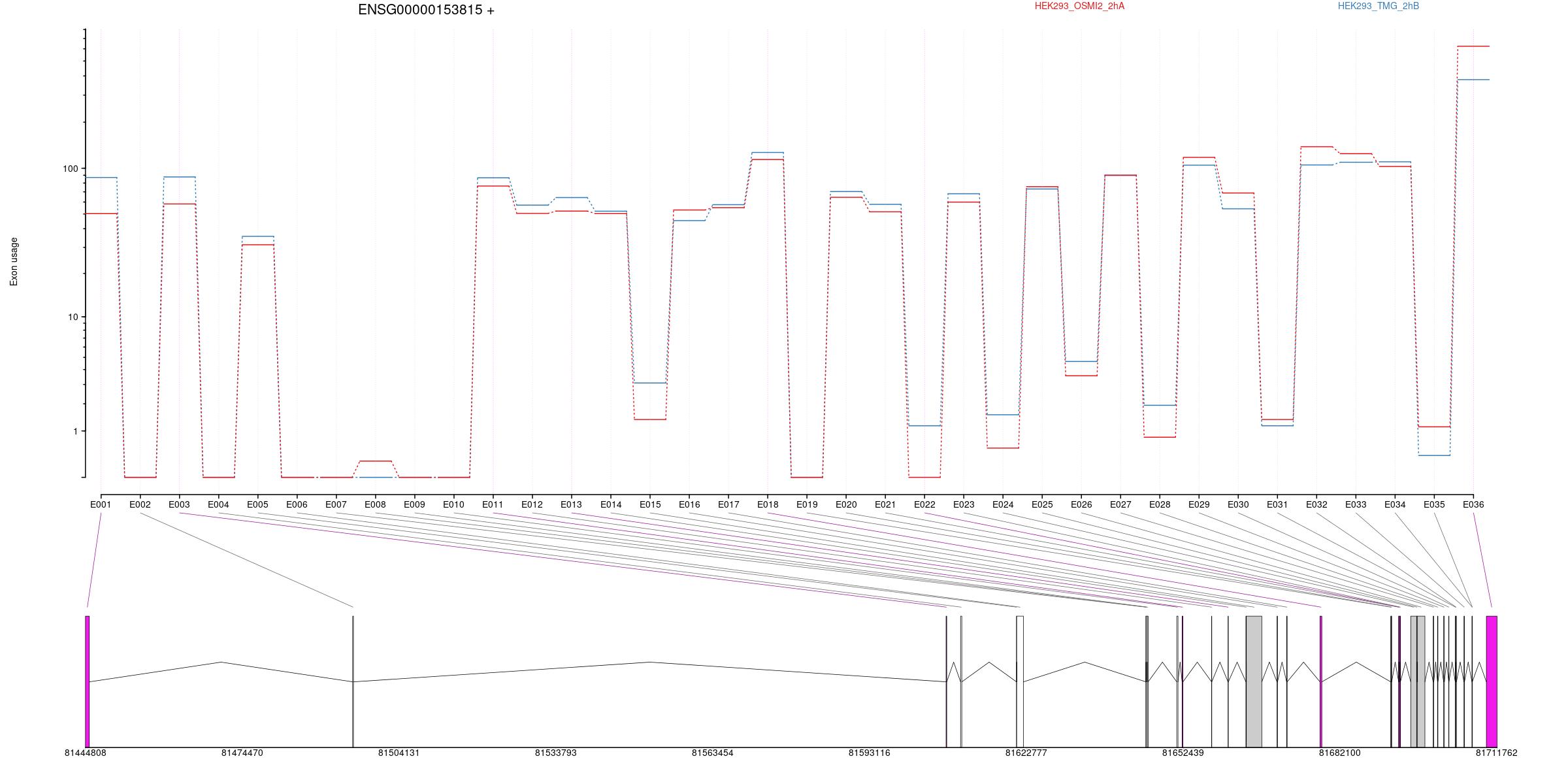1568x784 pixels.
Task: Click exon label E019
Action: [x=807, y=504]
